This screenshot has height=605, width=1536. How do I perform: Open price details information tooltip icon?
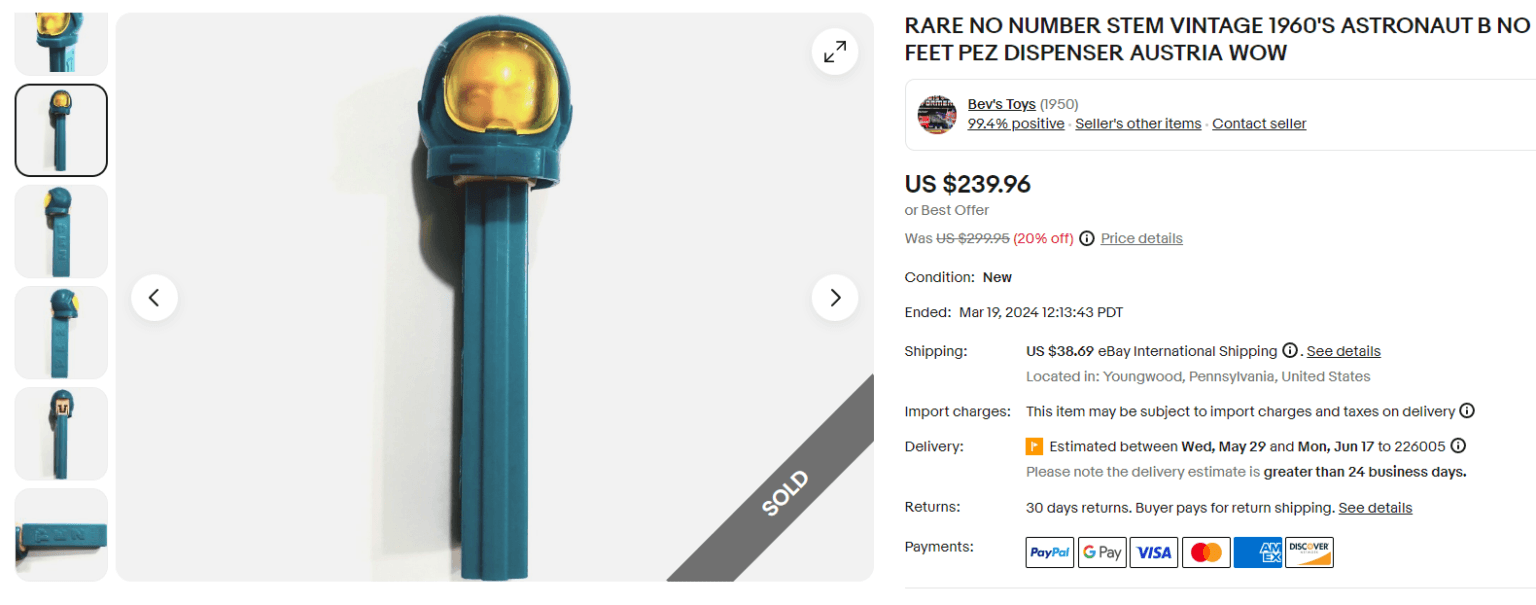click(1086, 238)
